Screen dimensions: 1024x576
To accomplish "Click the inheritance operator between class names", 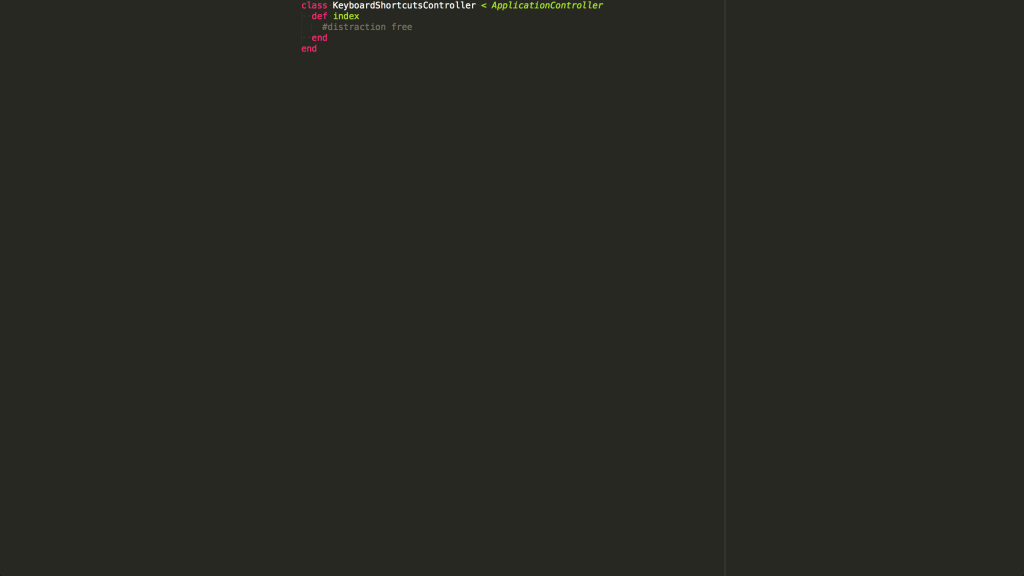I will [483, 5].
